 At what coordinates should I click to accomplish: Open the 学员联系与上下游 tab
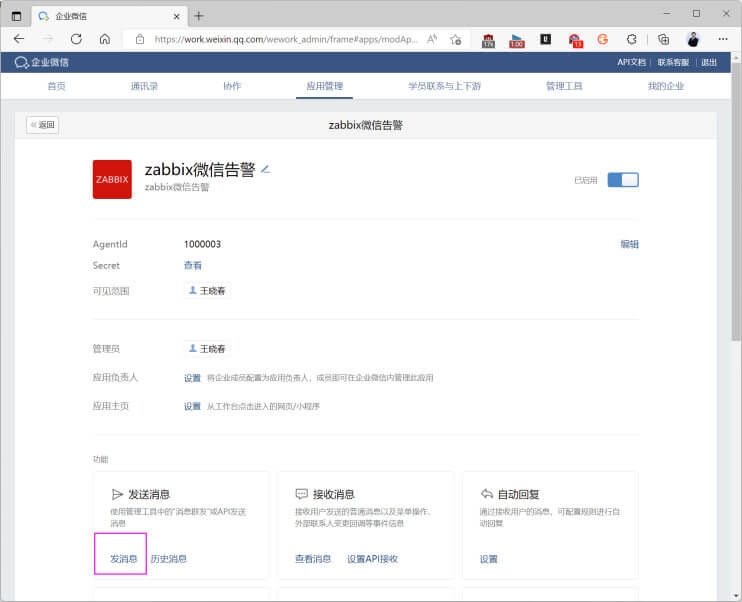tap(444, 86)
